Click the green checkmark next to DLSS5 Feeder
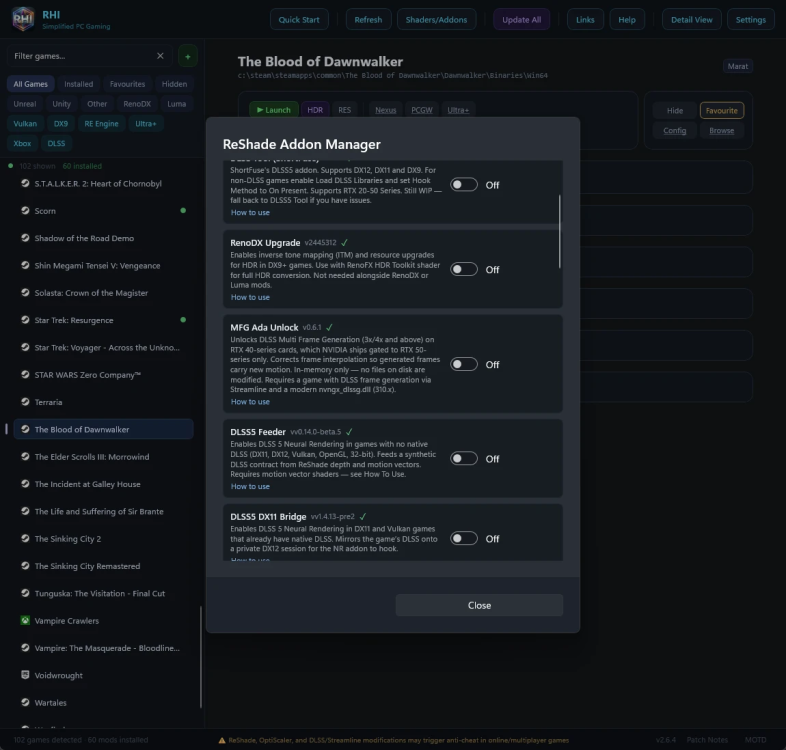Image resolution: width=786 pixels, height=750 pixels. pos(349,432)
